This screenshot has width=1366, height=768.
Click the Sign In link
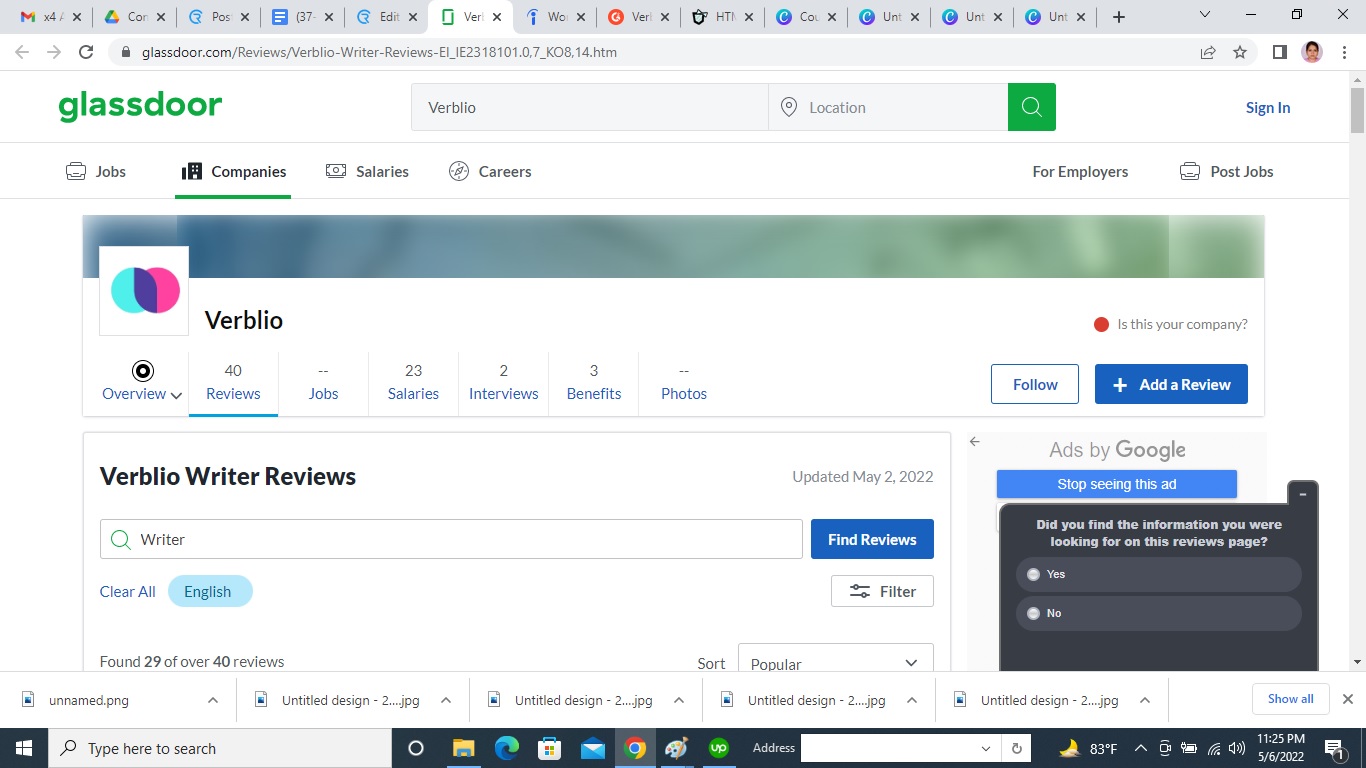[1268, 108]
